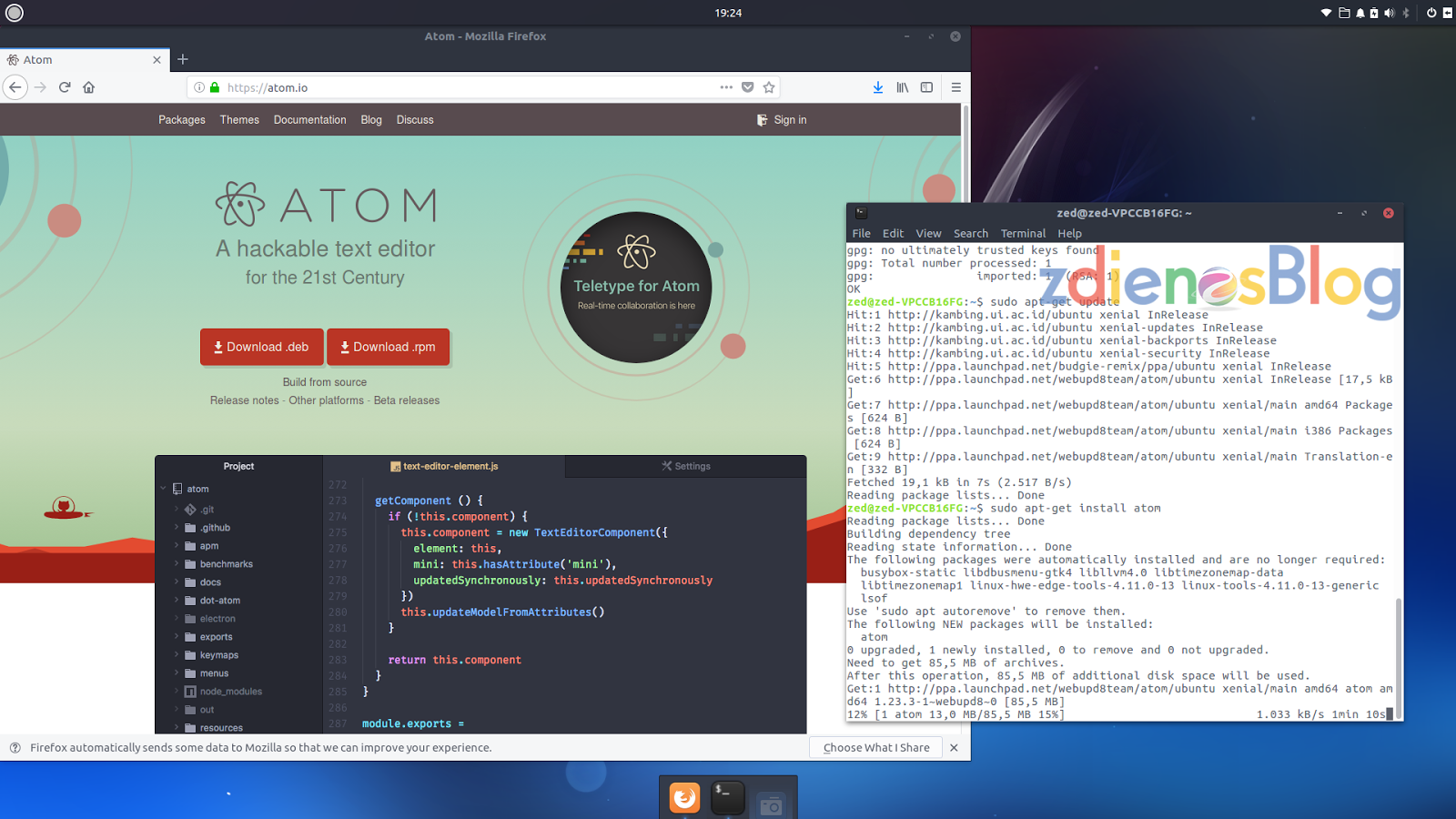Click the Firefox icon in the dock
The image size is (1456, 819).
[685, 798]
